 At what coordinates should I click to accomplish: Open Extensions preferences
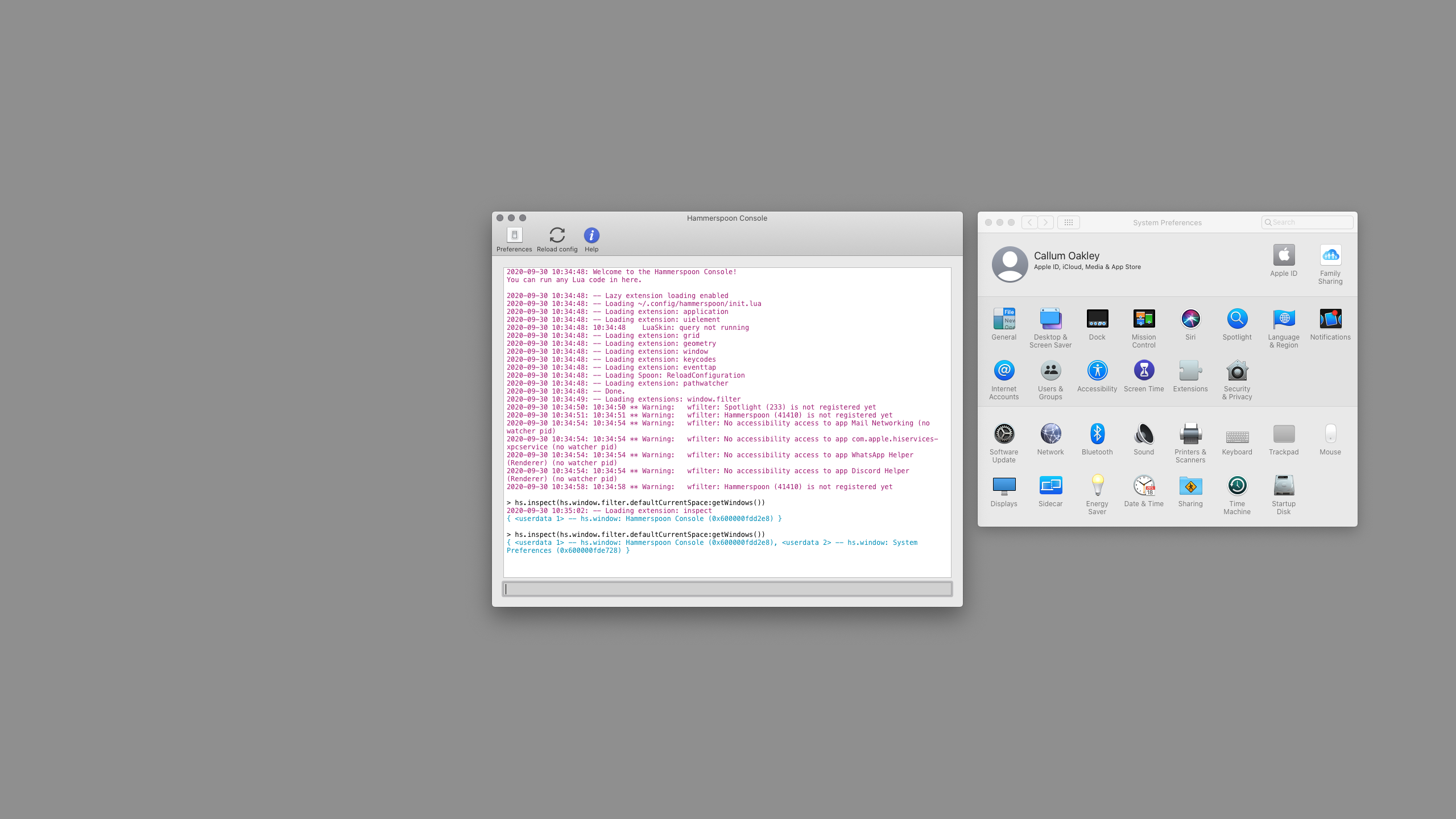coord(1190,377)
